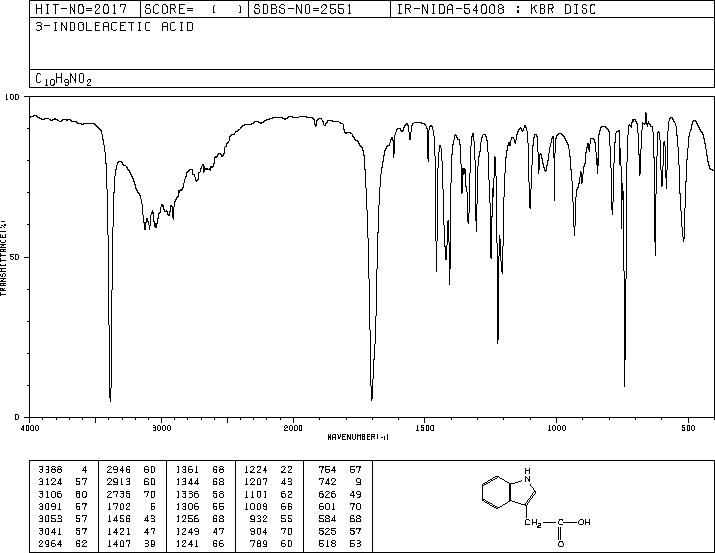Select peak entry 1009 in table
Viewport: 715px width, 553px height.
tap(269, 506)
